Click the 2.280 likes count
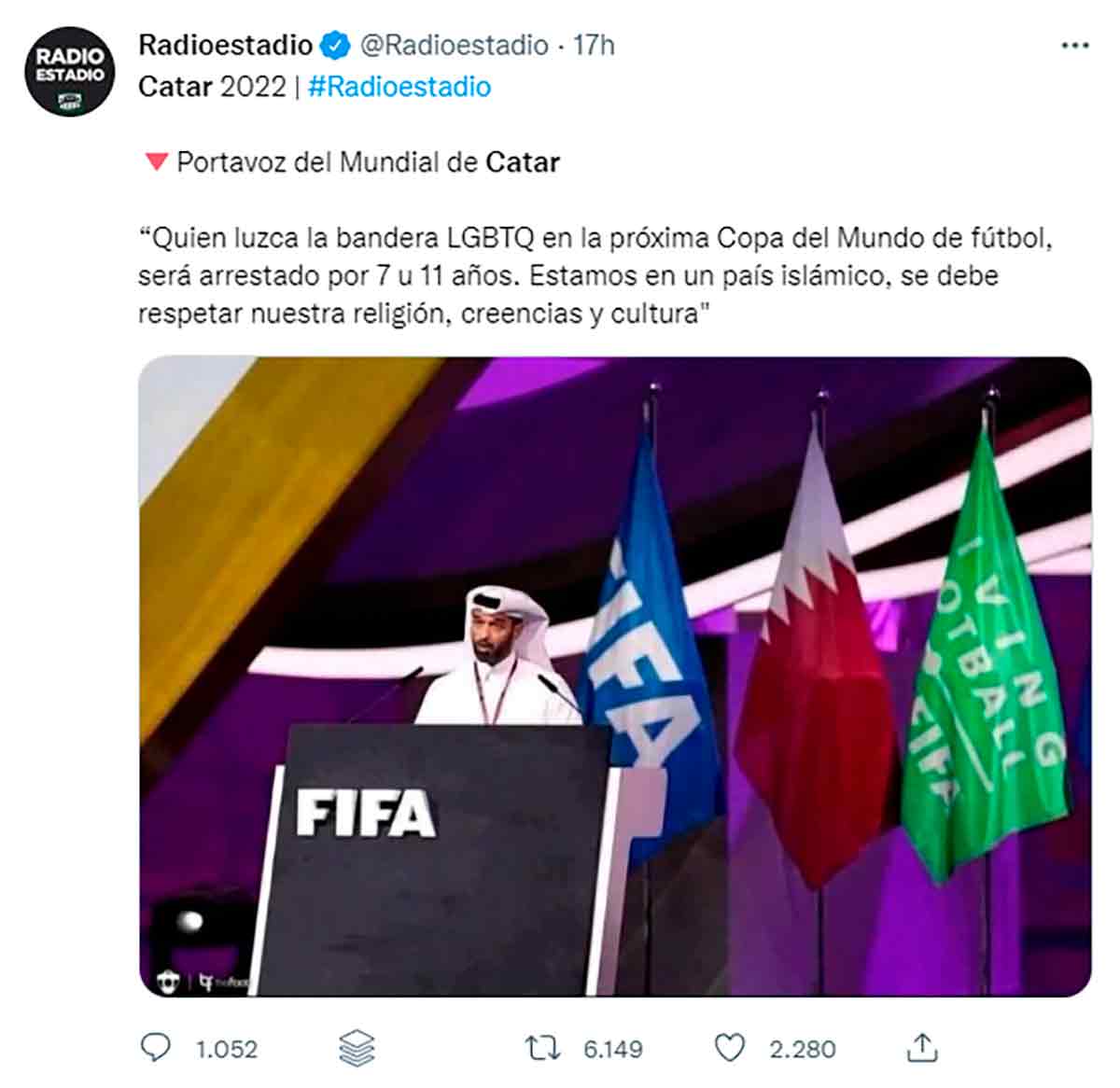This screenshot has height=1088, width=1120. click(x=803, y=1049)
